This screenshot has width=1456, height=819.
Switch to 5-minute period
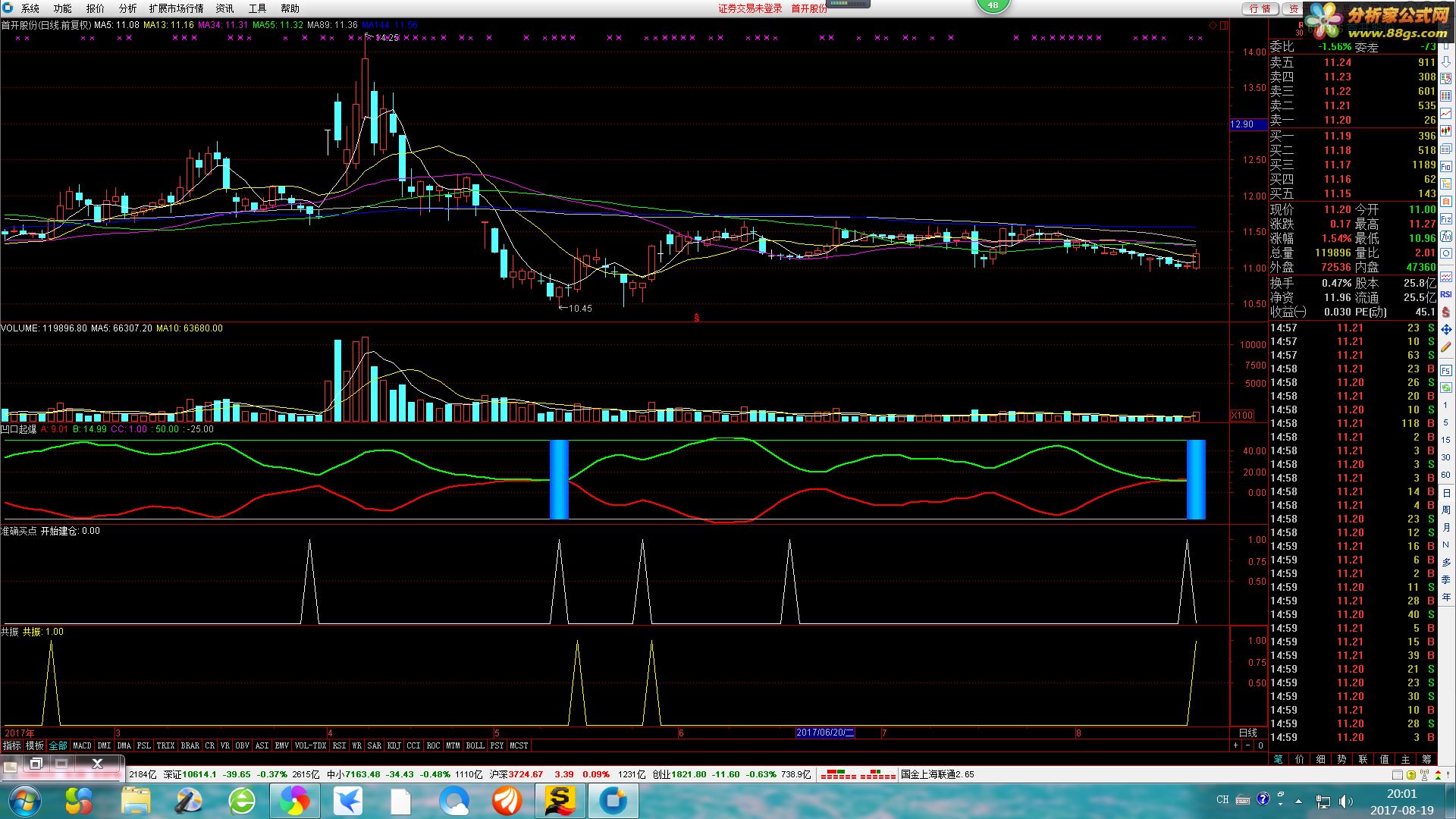1446,422
